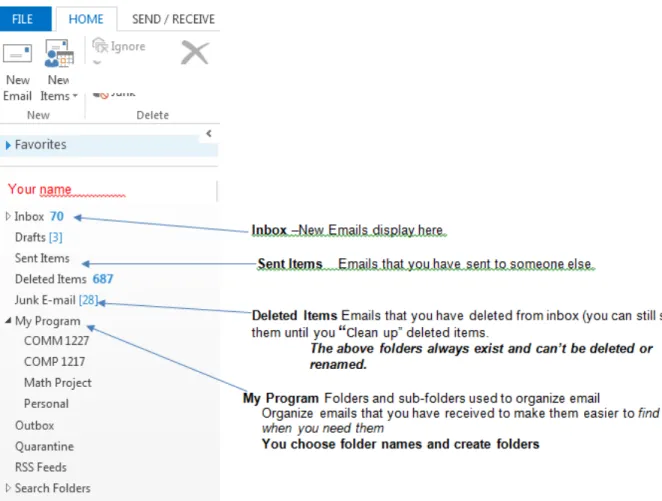Screen dimensions: 662x501
Task: Select the Search Folders item
Action: 53,488
